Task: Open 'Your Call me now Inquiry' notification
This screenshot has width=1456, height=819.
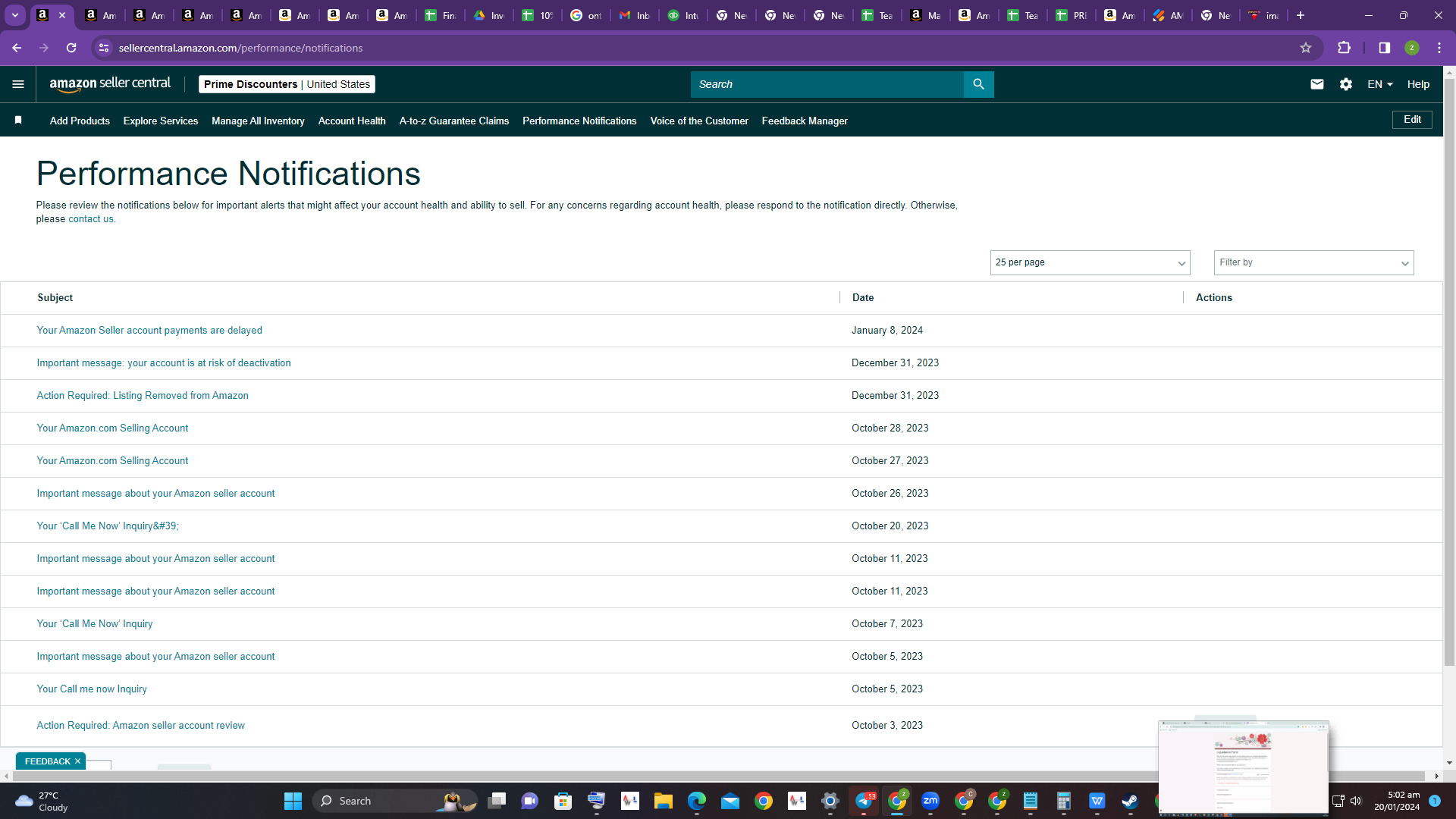Action: tap(92, 689)
